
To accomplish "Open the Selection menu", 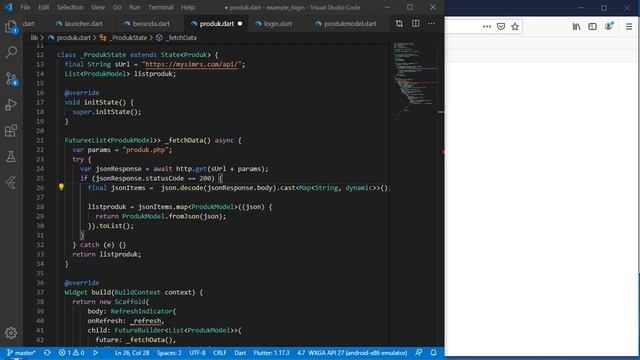I will pyautogui.click(x=70, y=7).
